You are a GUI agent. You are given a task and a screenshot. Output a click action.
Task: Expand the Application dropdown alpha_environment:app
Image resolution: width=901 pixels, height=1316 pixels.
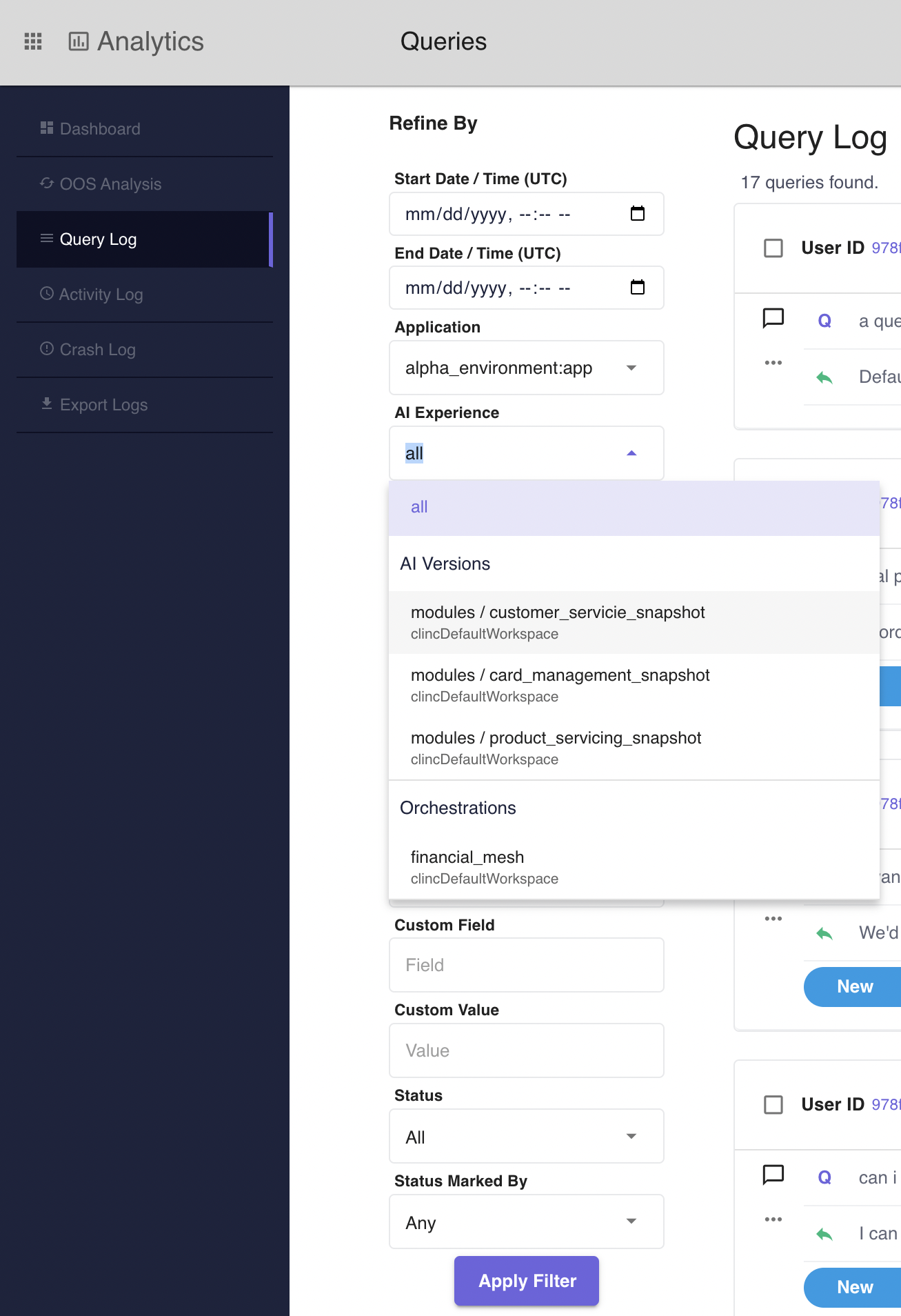point(527,368)
